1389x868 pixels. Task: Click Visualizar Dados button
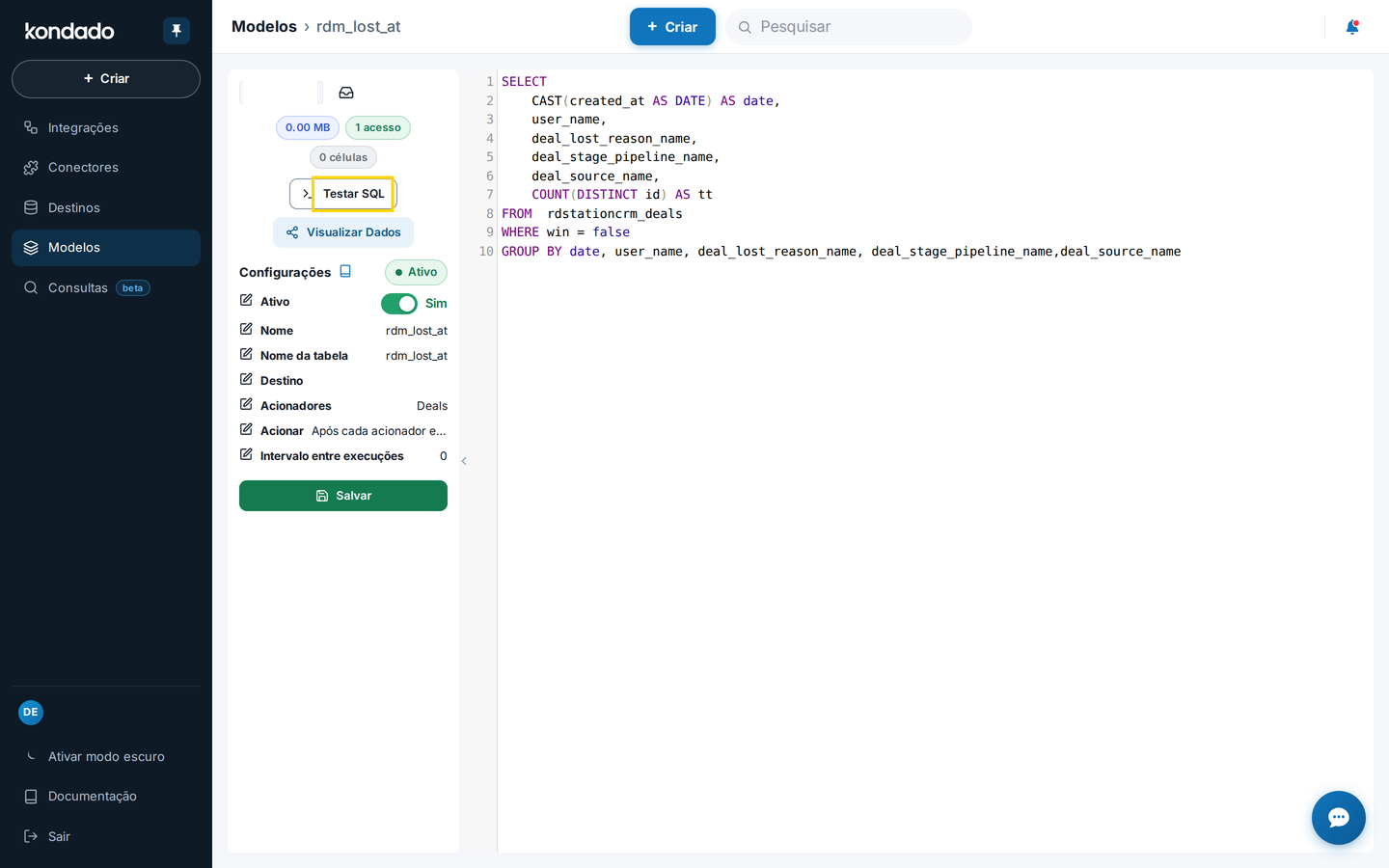(343, 232)
